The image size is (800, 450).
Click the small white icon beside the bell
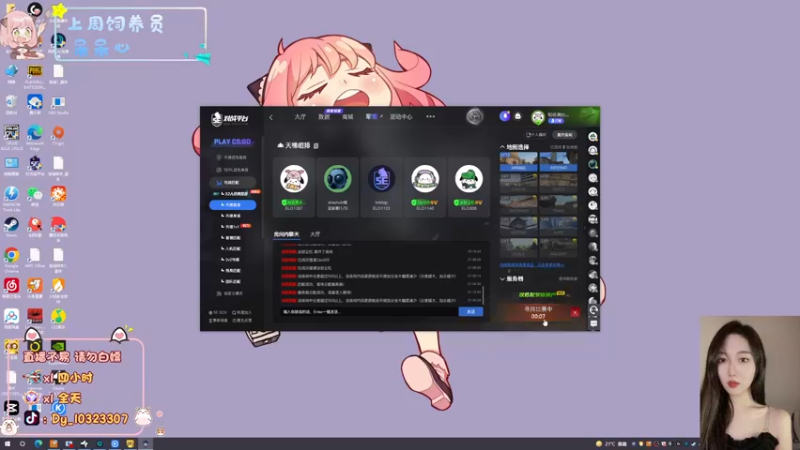518,116
